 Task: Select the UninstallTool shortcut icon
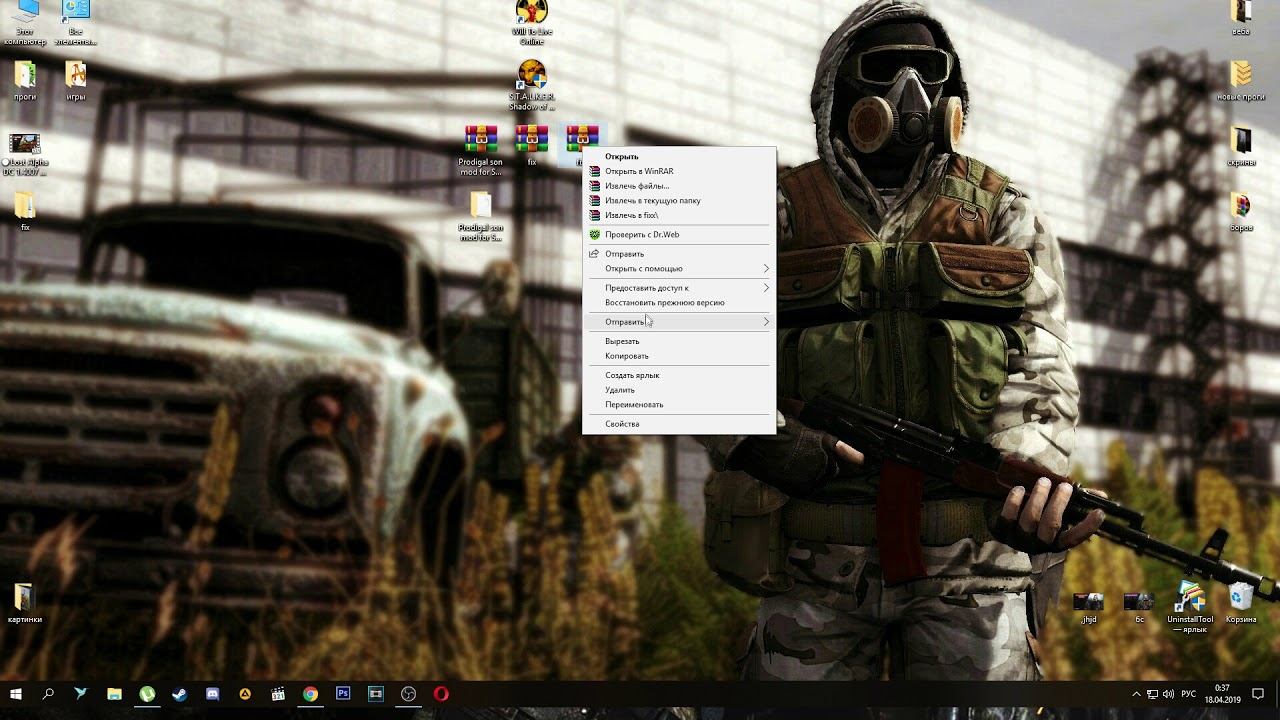1190,597
